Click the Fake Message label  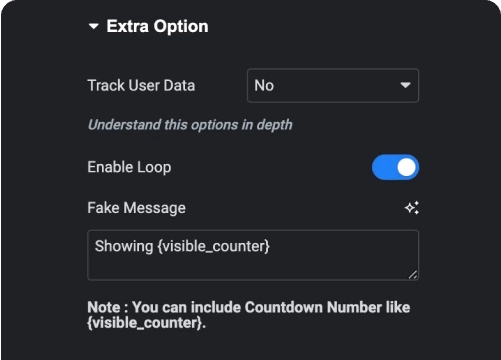point(137,208)
